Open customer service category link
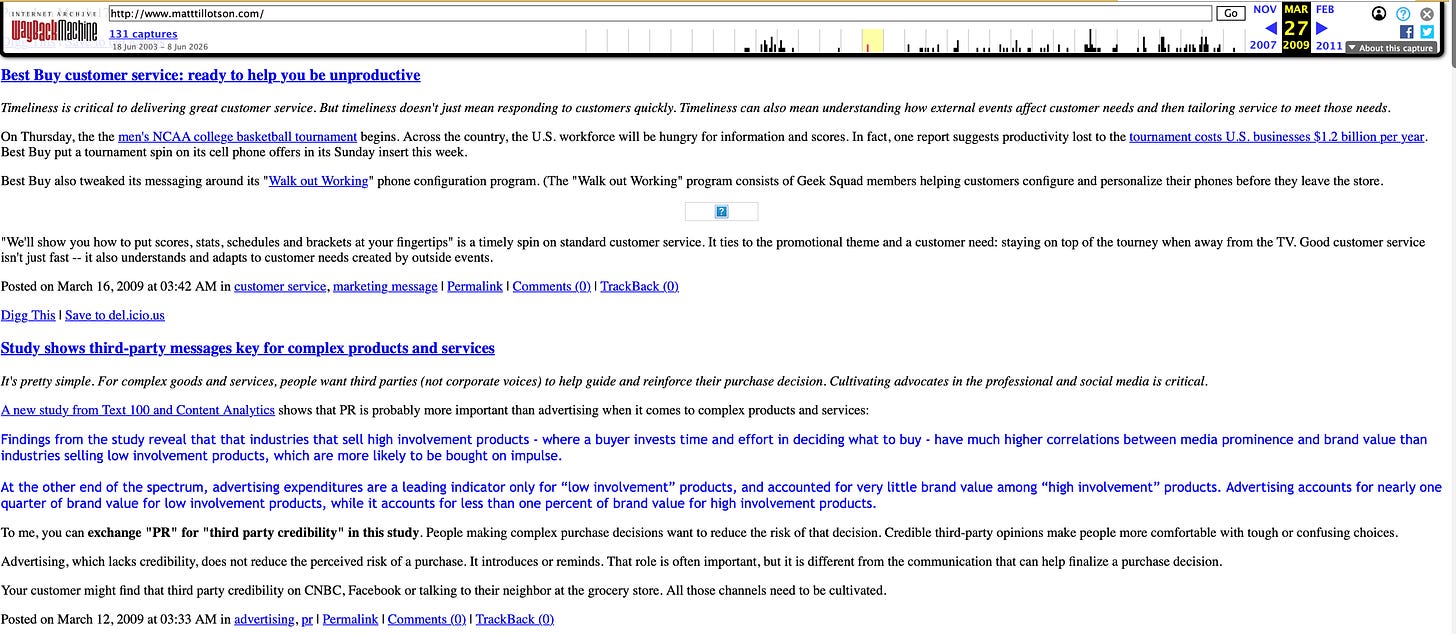The image size is (1456, 634). pos(280,286)
